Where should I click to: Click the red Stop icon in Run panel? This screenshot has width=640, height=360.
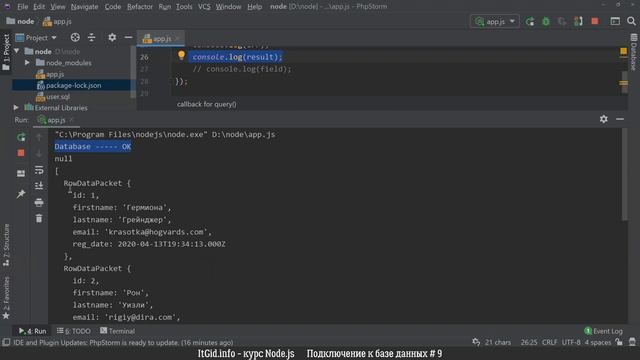[21, 153]
